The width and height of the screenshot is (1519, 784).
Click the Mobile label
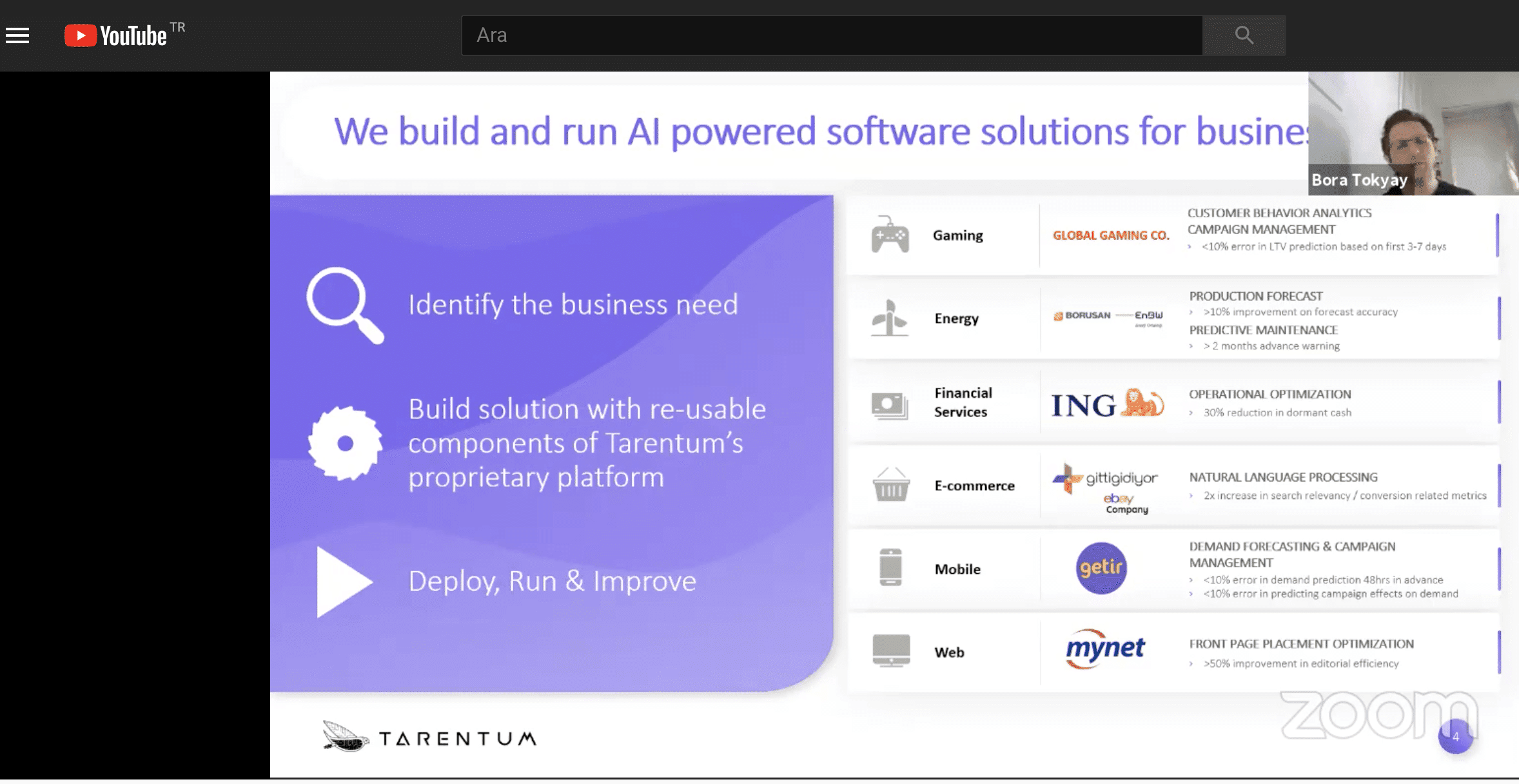(957, 569)
